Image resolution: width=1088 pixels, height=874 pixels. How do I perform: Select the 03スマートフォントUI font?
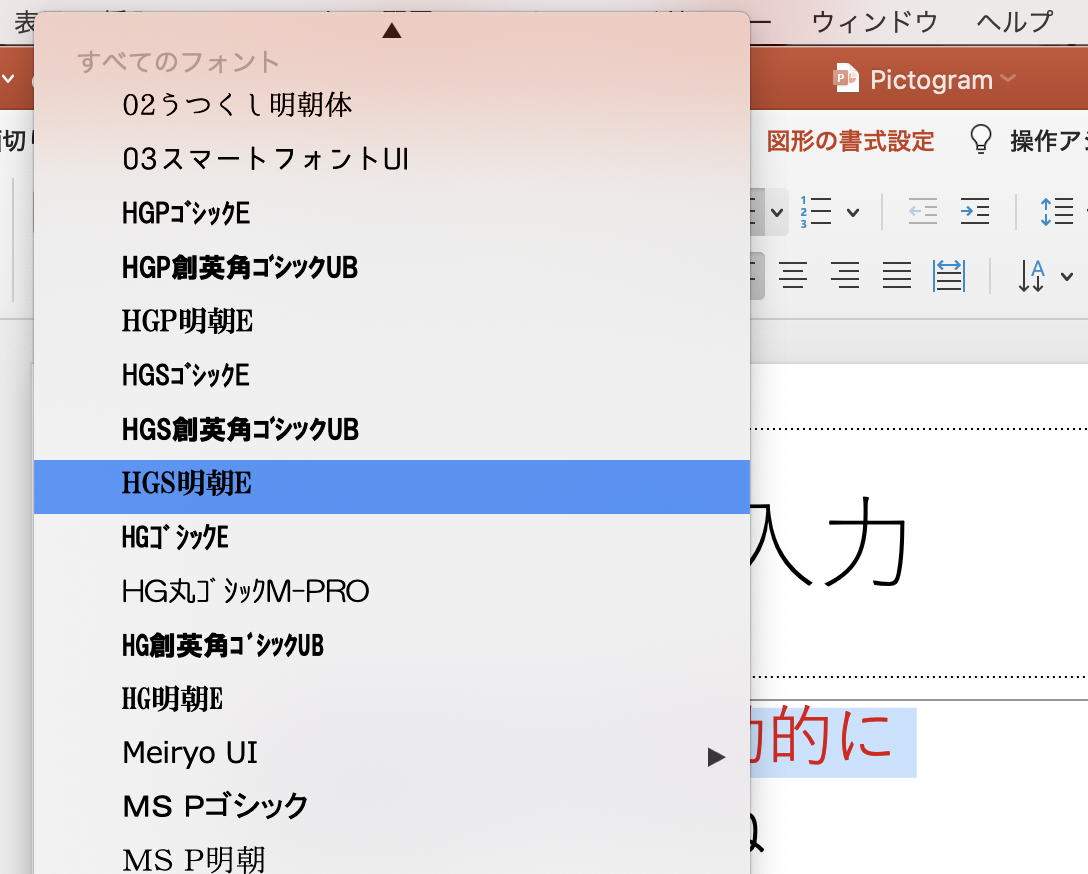[392, 160]
